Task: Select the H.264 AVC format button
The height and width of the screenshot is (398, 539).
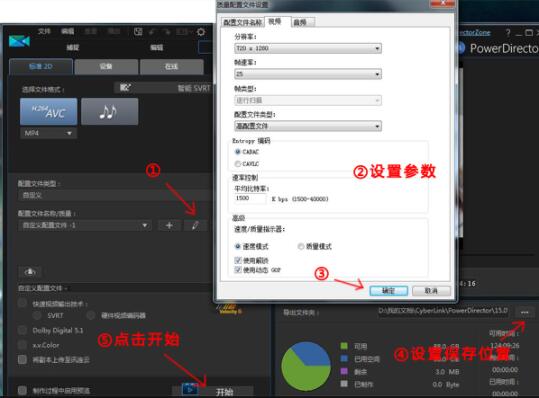Action: [48, 111]
